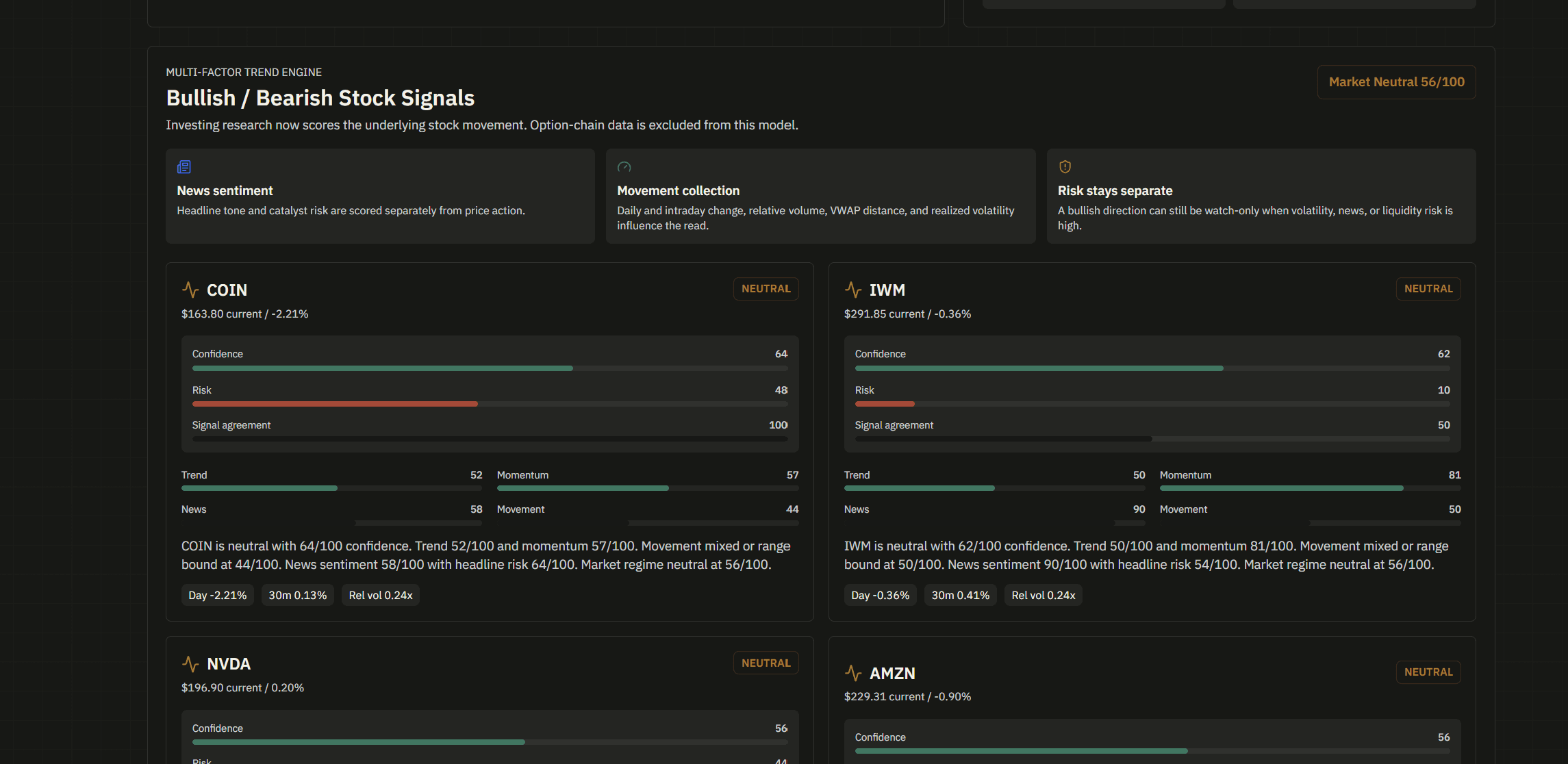Click the NEUTRAL badge on COIN card
This screenshot has width=1568, height=764.
[x=766, y=289]
